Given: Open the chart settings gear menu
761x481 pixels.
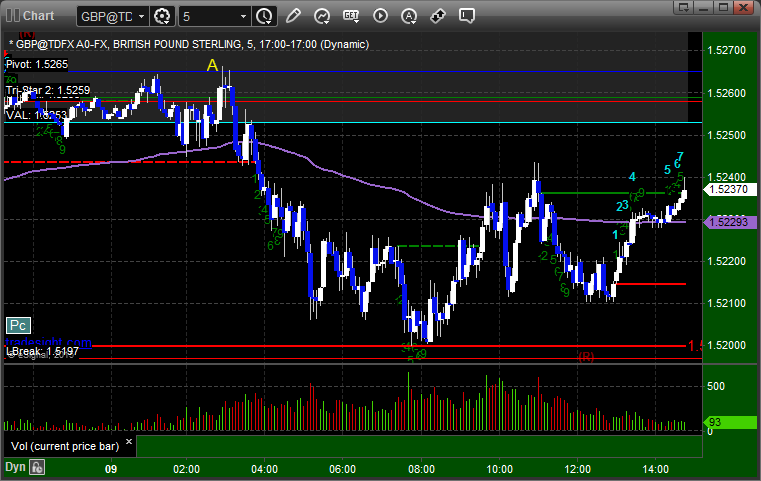Looking at the screenshot, I should pyautogui.click(x=162, y=16).
